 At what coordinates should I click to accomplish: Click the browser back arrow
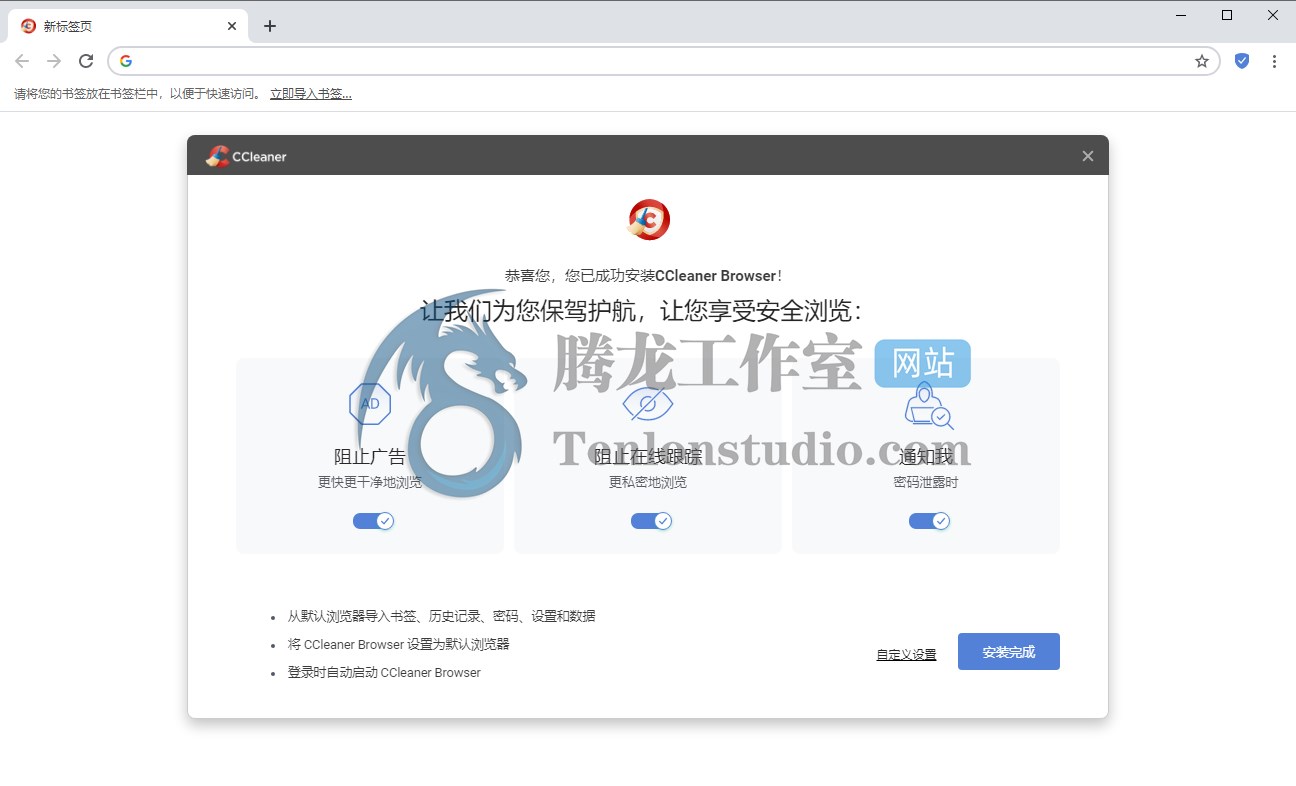(22, 61)
